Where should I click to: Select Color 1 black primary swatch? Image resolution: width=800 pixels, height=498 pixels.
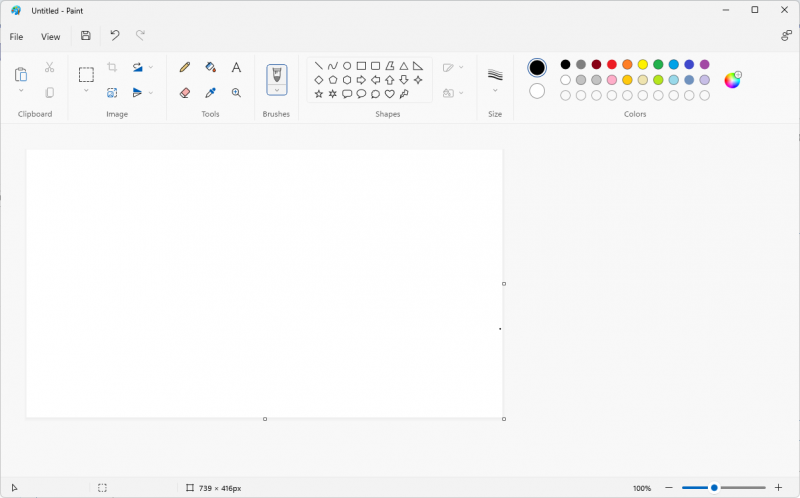(x=537, y=67)
